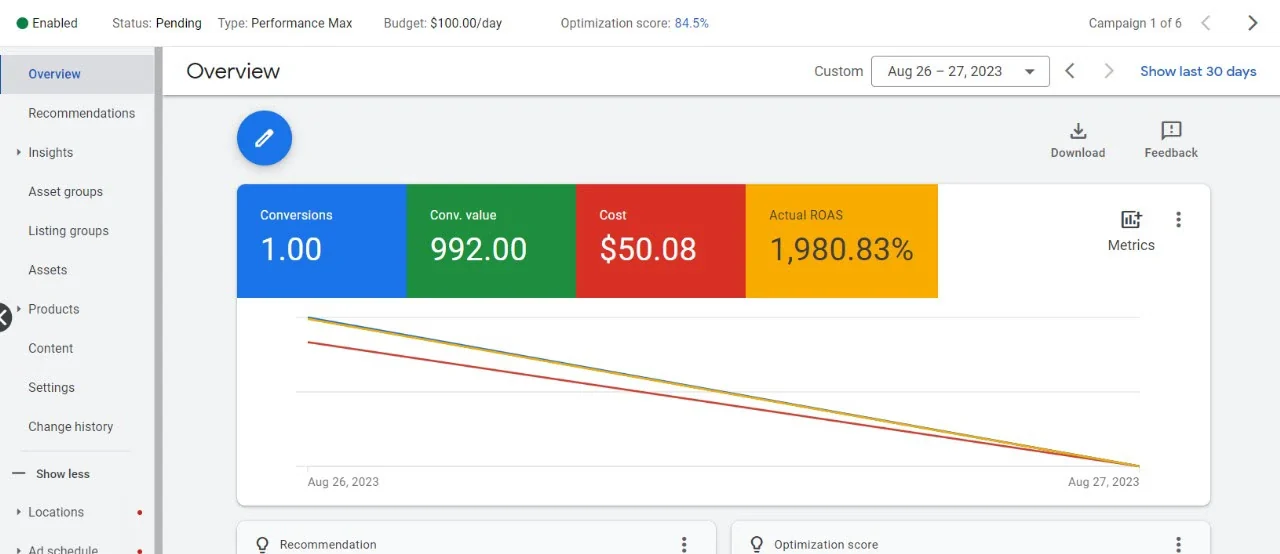Viewport: 1280px width, 554px height.
Task: Click the Download icon
Action: [x=1078, y=131]
